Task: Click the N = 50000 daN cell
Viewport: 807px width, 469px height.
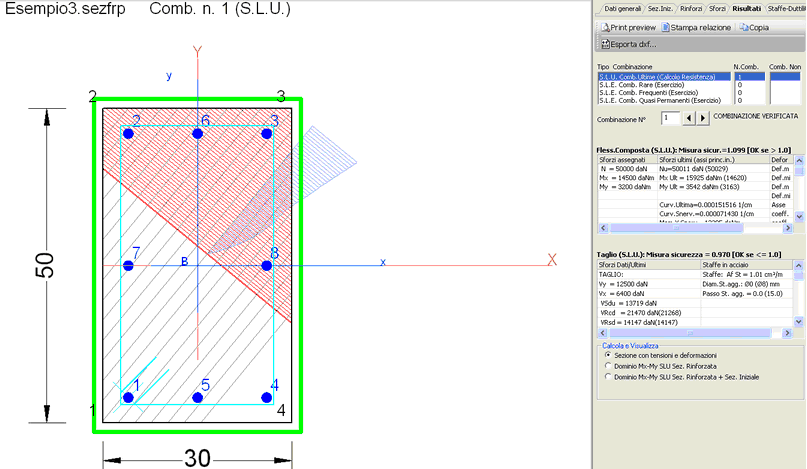Action: [627, 169]
